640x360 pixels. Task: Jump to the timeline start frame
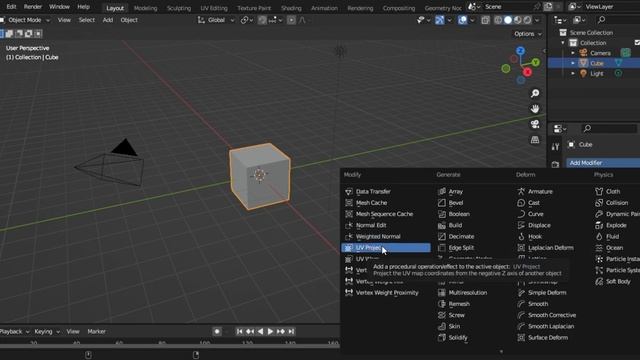point(240,331)
